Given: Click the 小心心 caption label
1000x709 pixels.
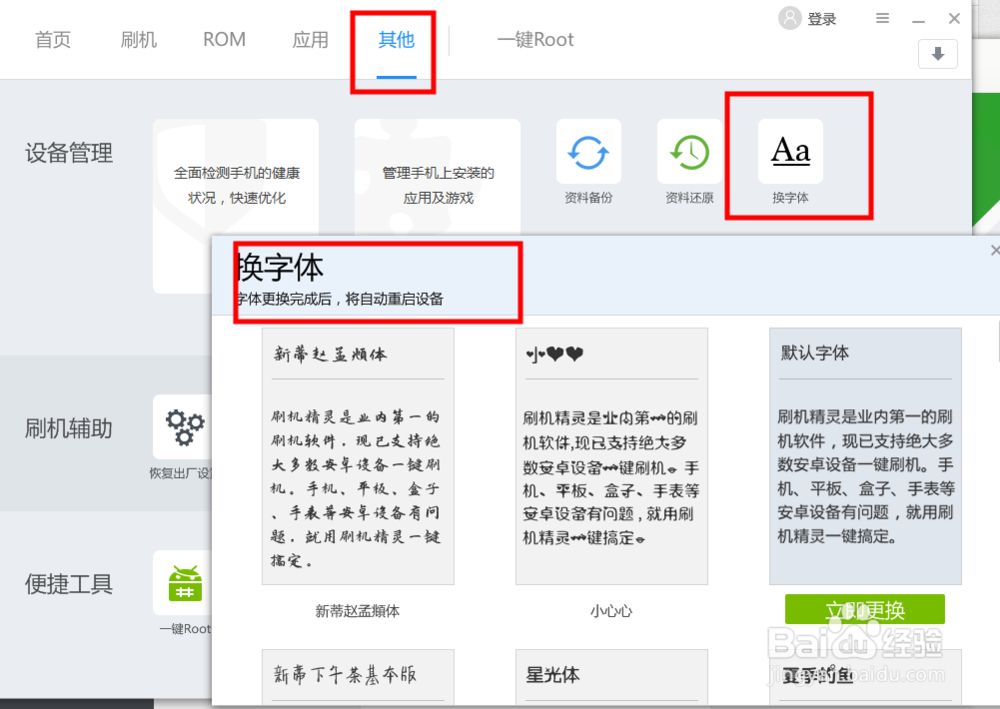Looking at the screenshot, I should click(611, 611).
